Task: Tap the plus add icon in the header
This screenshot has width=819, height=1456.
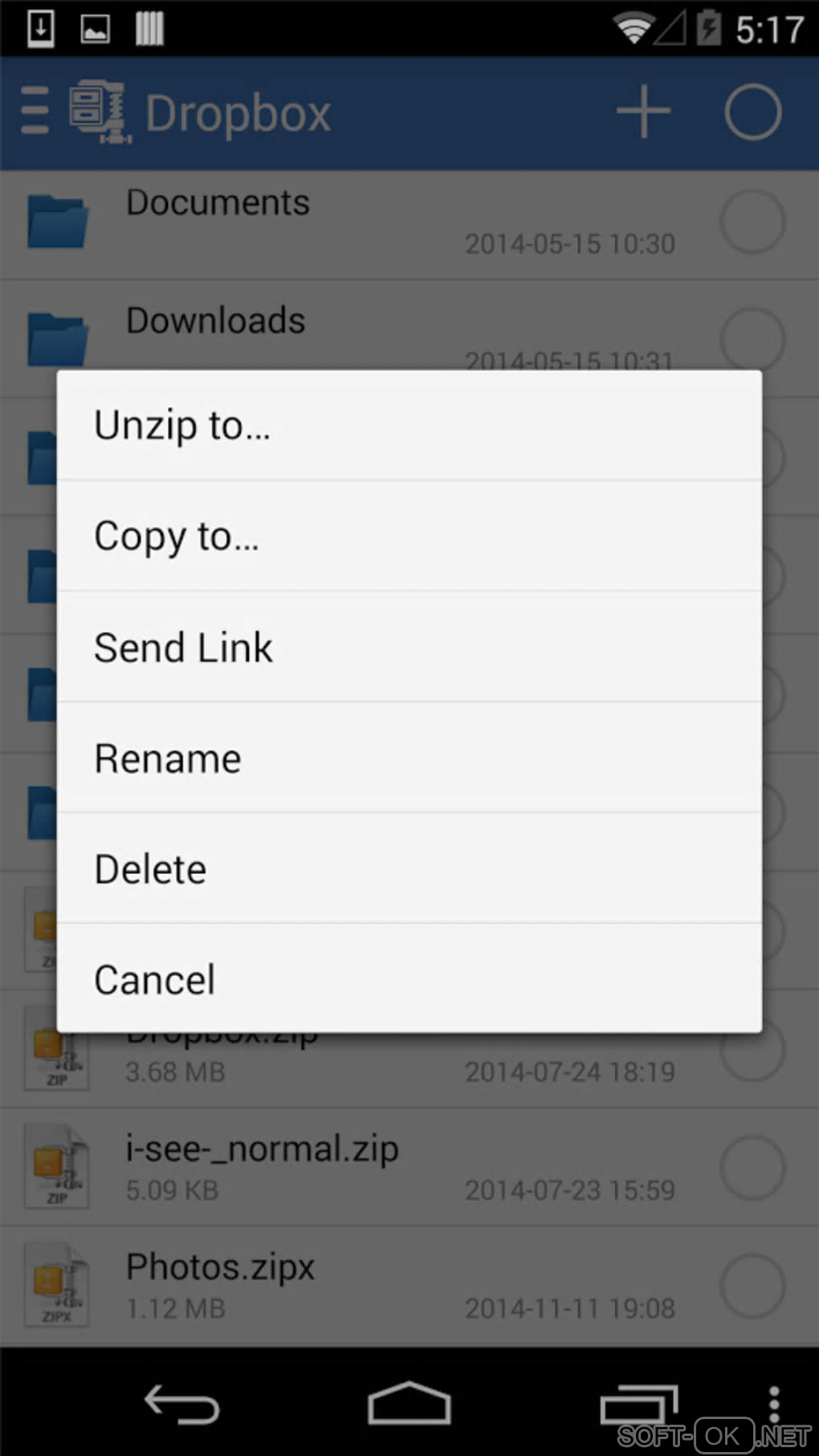Action: [x=643, y=112]
